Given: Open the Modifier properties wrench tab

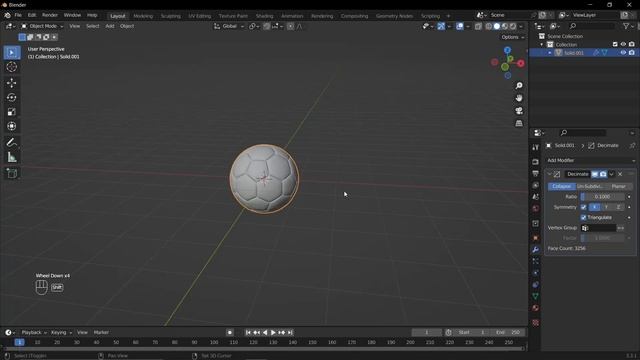Looking at the screenshot, I should point(536,249).
